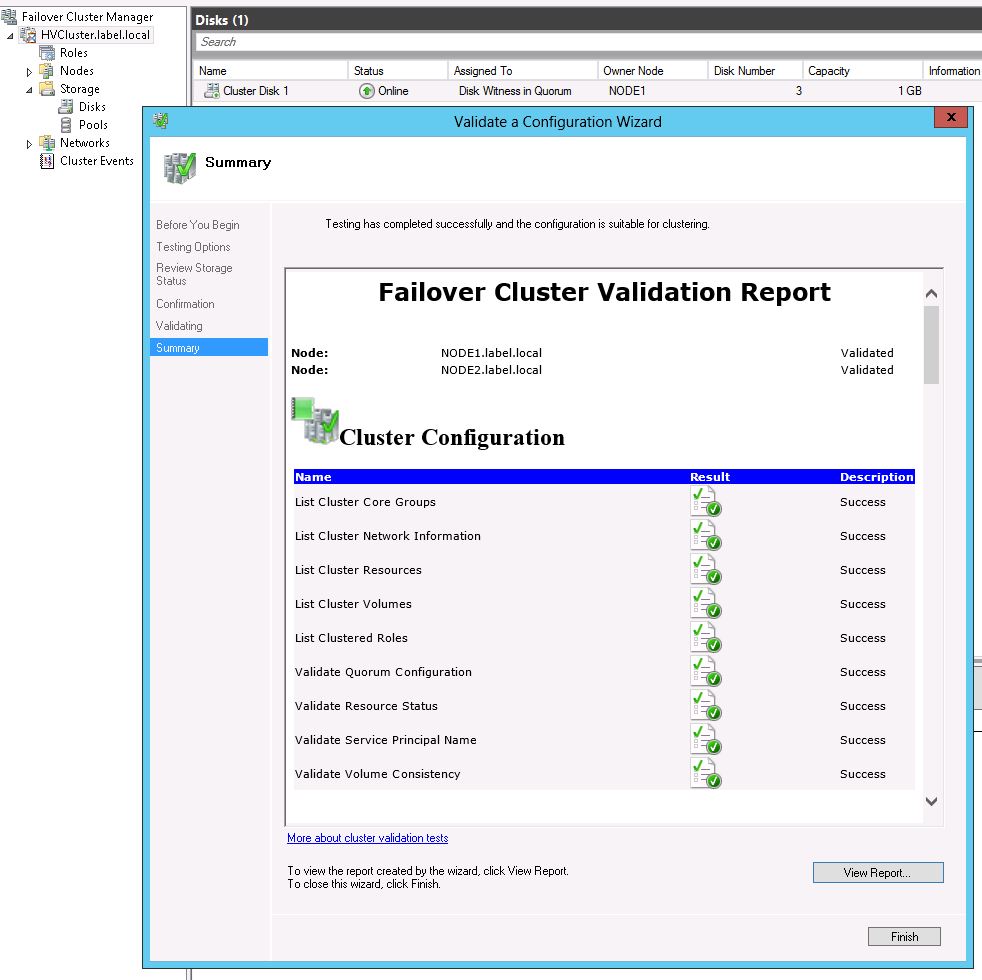Click the Validate Quorum Configuration result icon
The height and width of the screenshot is (980, 982).
705,672
